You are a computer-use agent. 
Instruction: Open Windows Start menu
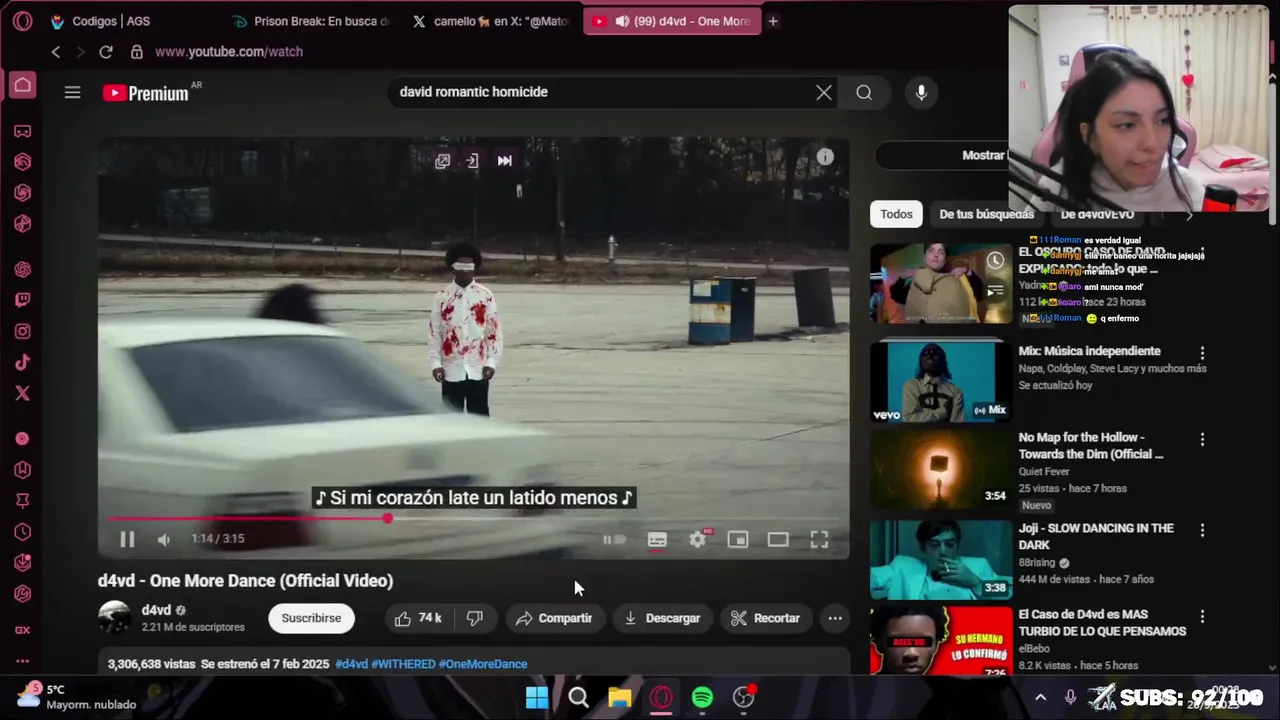click(x=537, y=697)
